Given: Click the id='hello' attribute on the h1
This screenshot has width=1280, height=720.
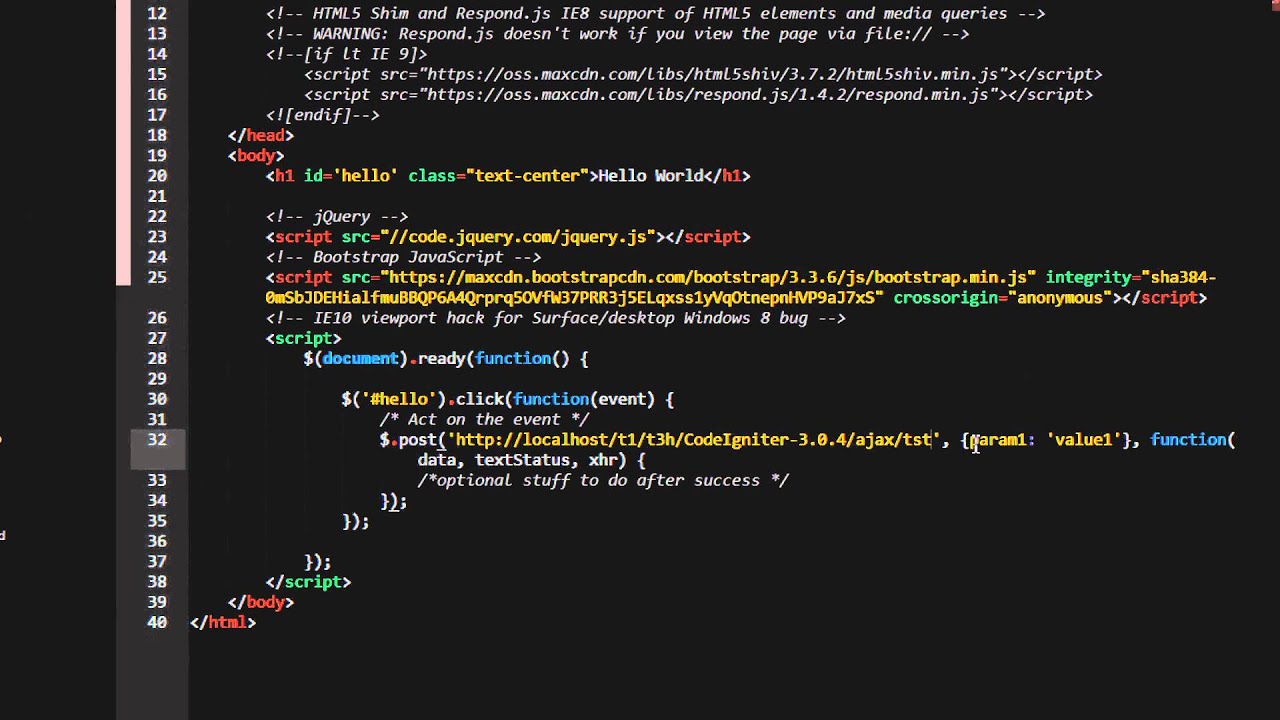Looking at the screenshot, I should click(x=351, y=176).
